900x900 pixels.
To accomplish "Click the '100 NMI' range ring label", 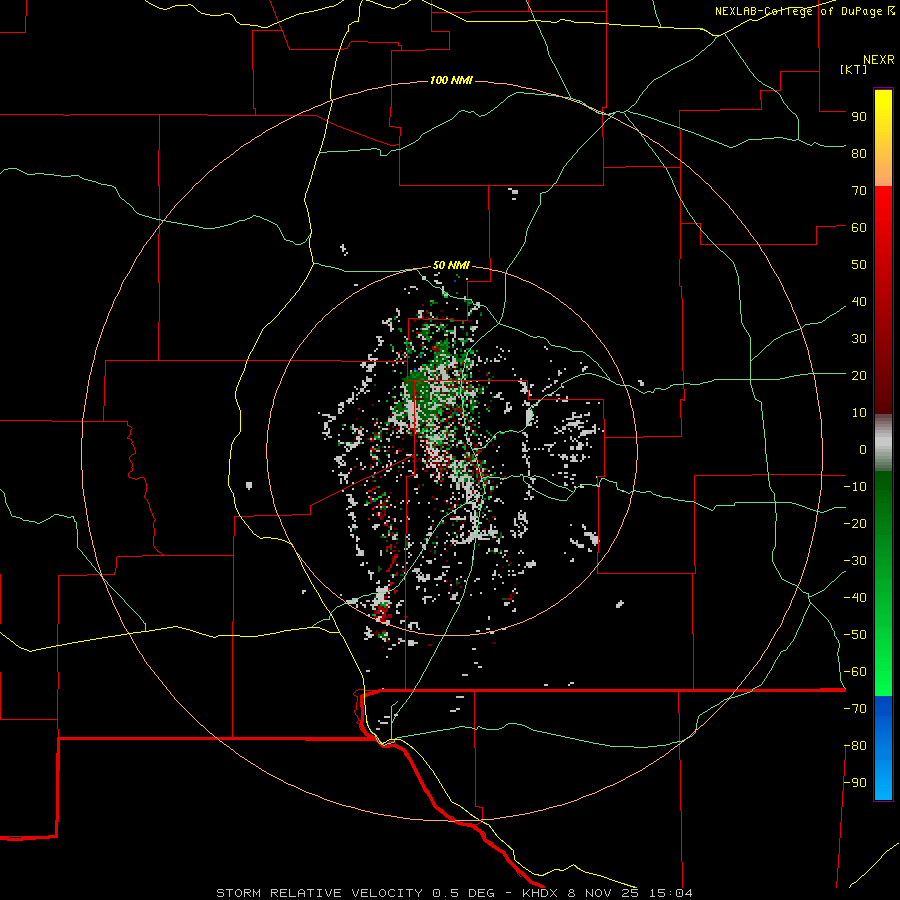I will click(451, 80).
